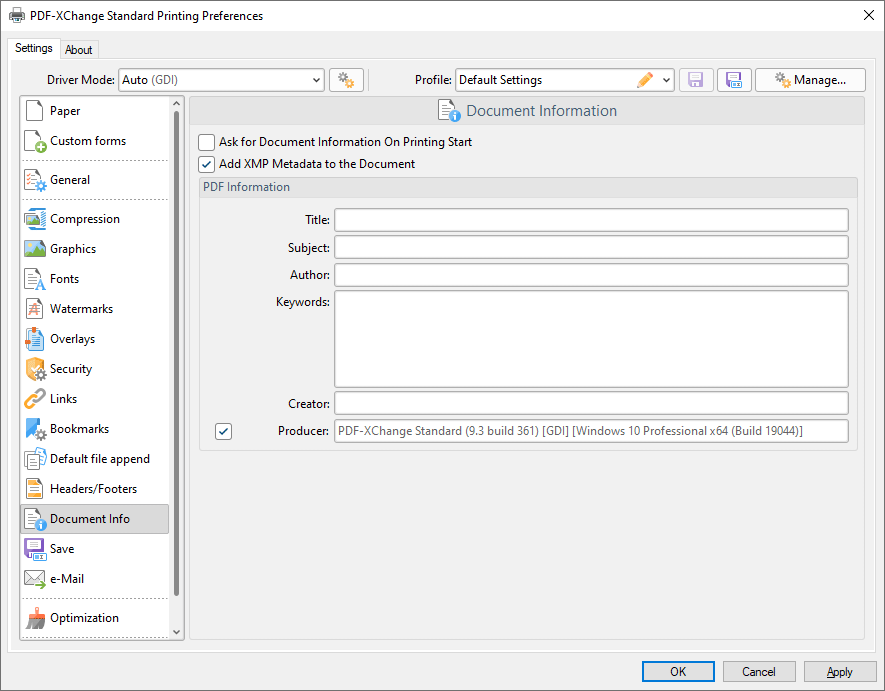Viewport: 885px width, 691px height.
Task: Select the Overlays icon
Action: (34, 339)
